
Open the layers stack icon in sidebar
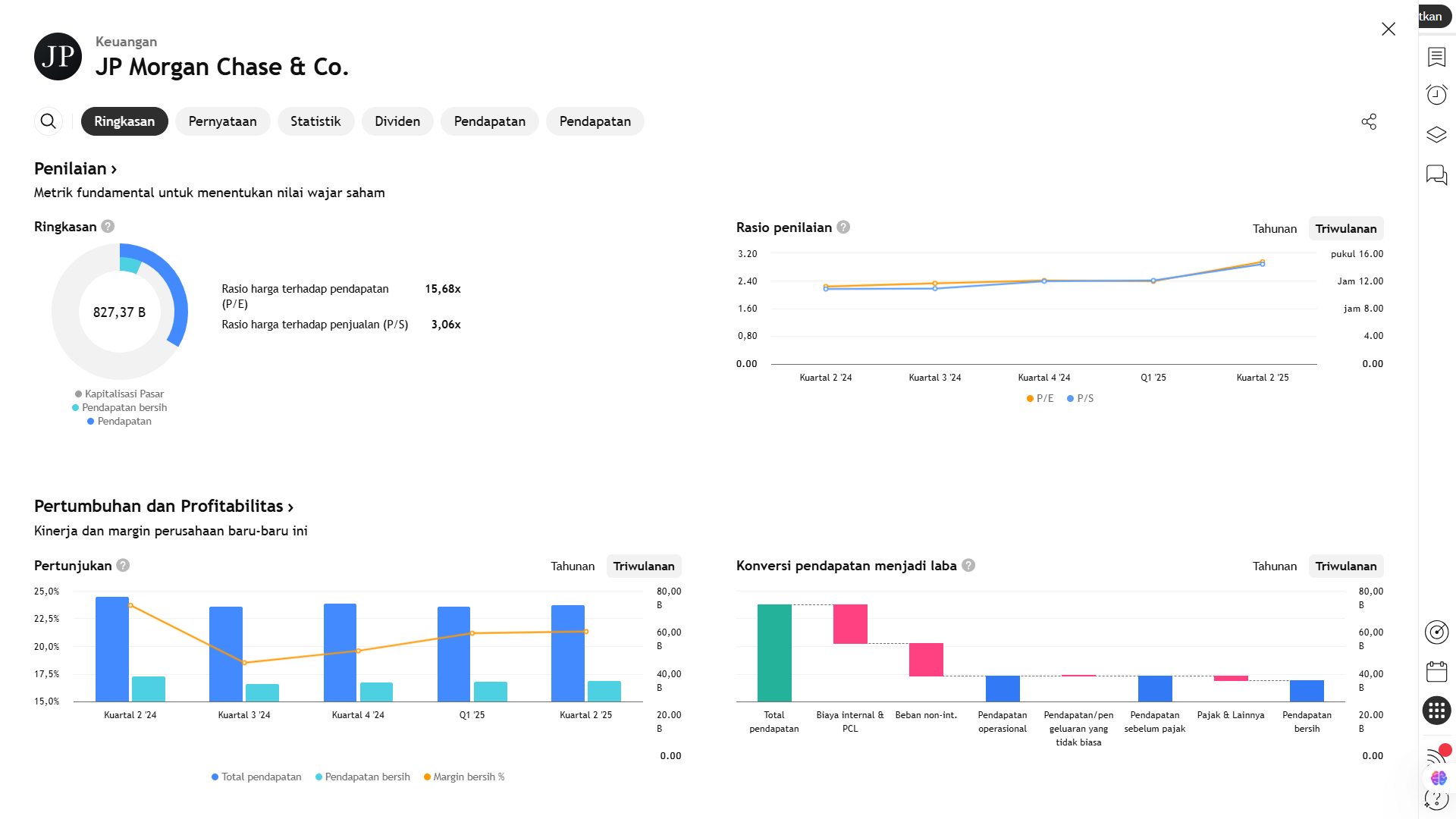tap(1436, 135)
